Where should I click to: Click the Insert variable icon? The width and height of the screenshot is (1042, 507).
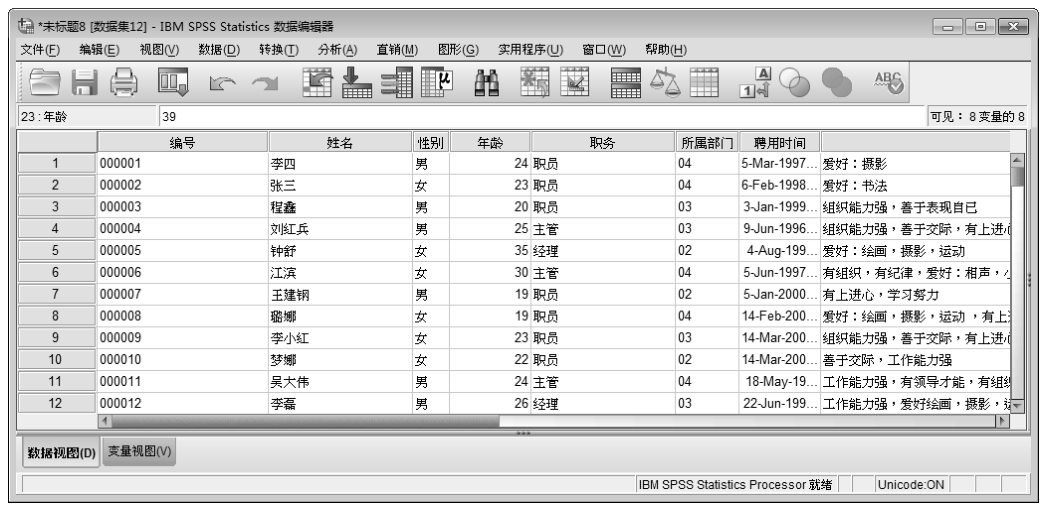coord(574,83)
